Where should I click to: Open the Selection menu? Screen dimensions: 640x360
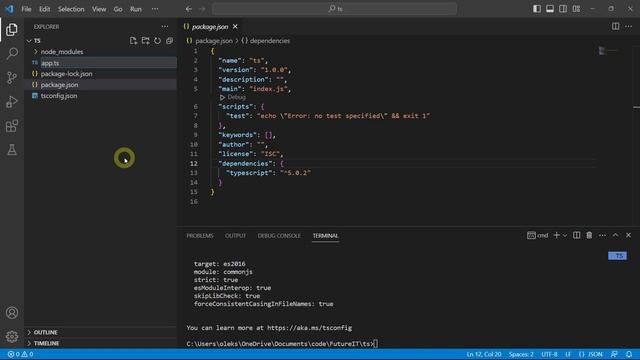point(71,9)
